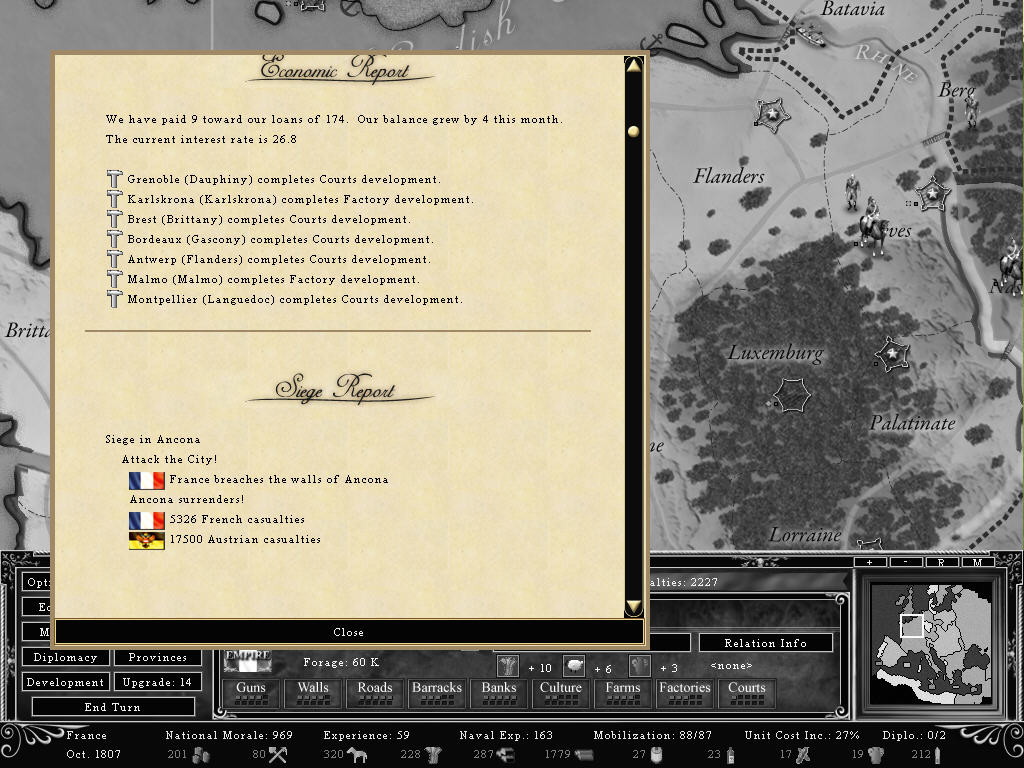
Task: Click the scroll-up arrow of the report
Action: [633, 65]
